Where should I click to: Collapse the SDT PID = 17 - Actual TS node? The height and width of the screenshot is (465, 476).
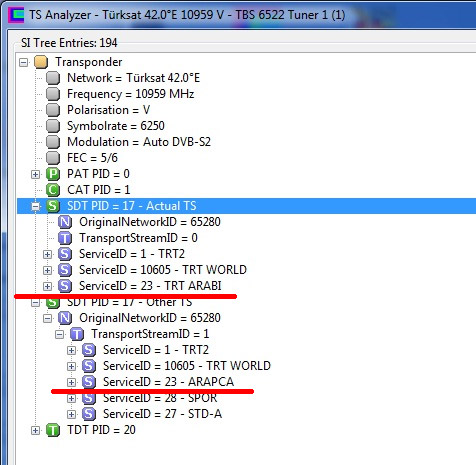coord(35,206)
